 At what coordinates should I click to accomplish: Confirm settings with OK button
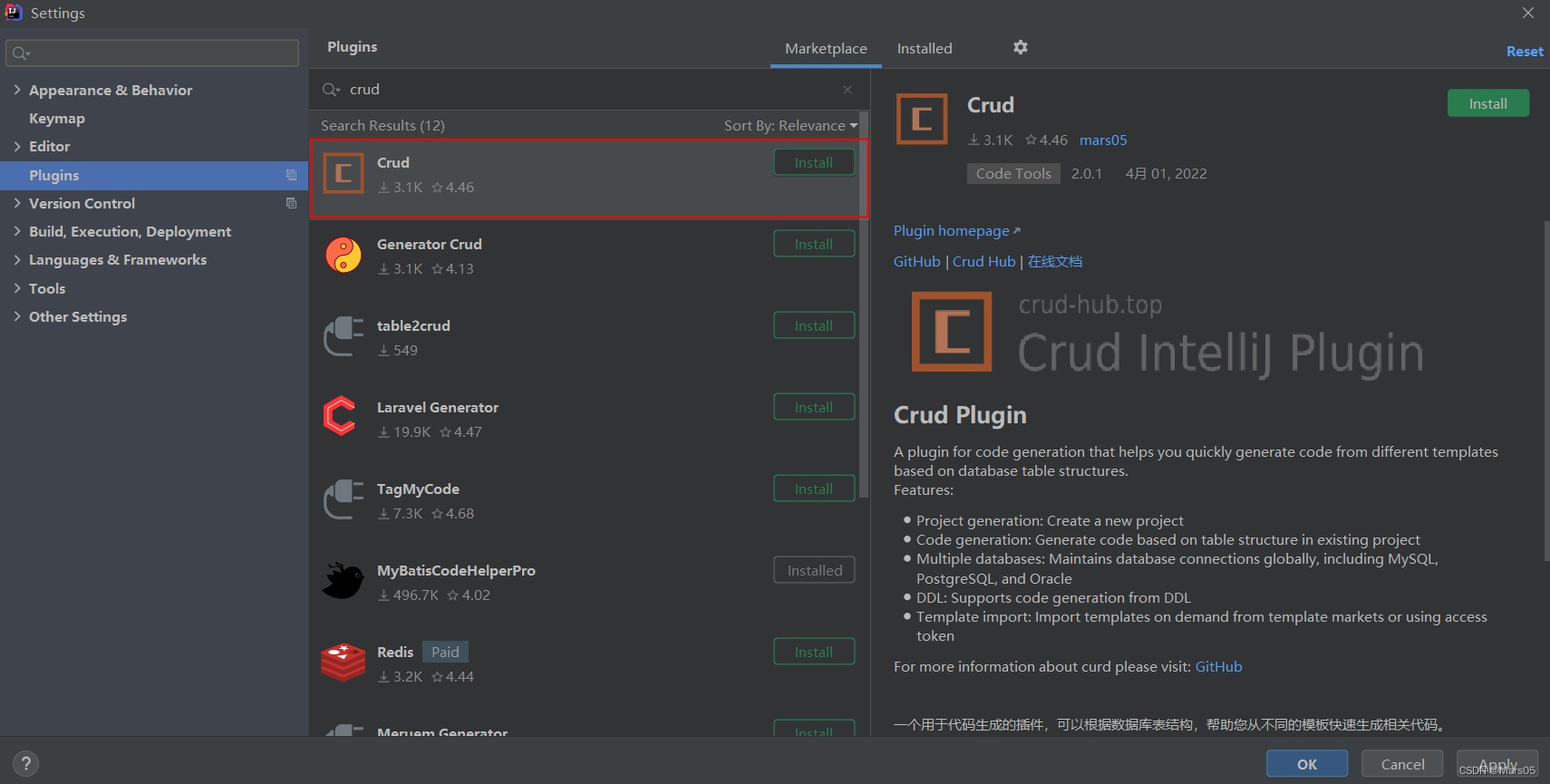pos(1307,764)
